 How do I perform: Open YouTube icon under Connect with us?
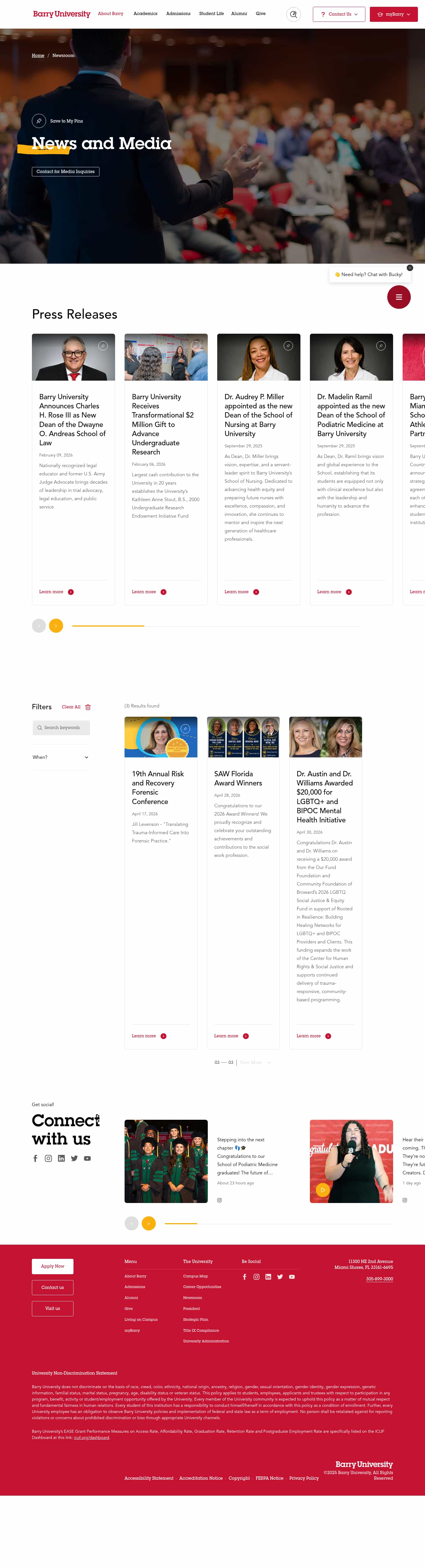click(x=88, y=1158)
